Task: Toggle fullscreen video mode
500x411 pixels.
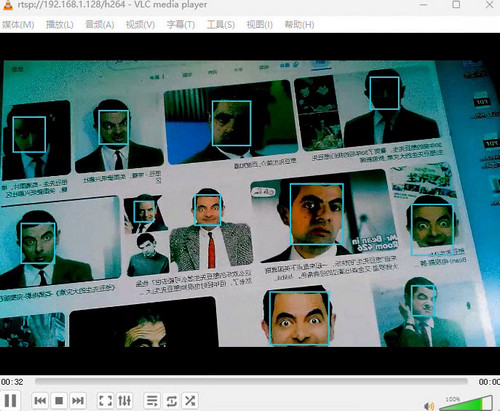Action: click(x=105, y=400)
